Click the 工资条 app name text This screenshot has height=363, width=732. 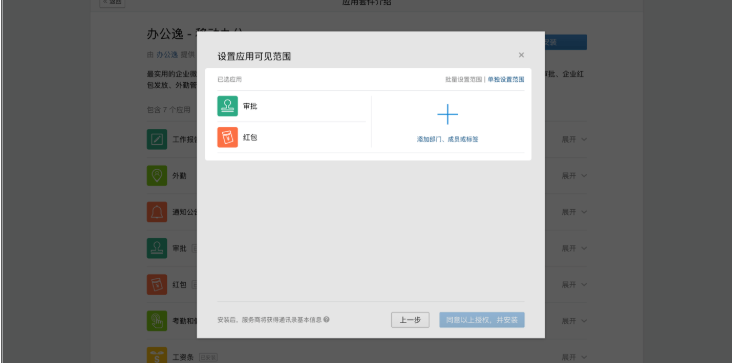point(183,357)
